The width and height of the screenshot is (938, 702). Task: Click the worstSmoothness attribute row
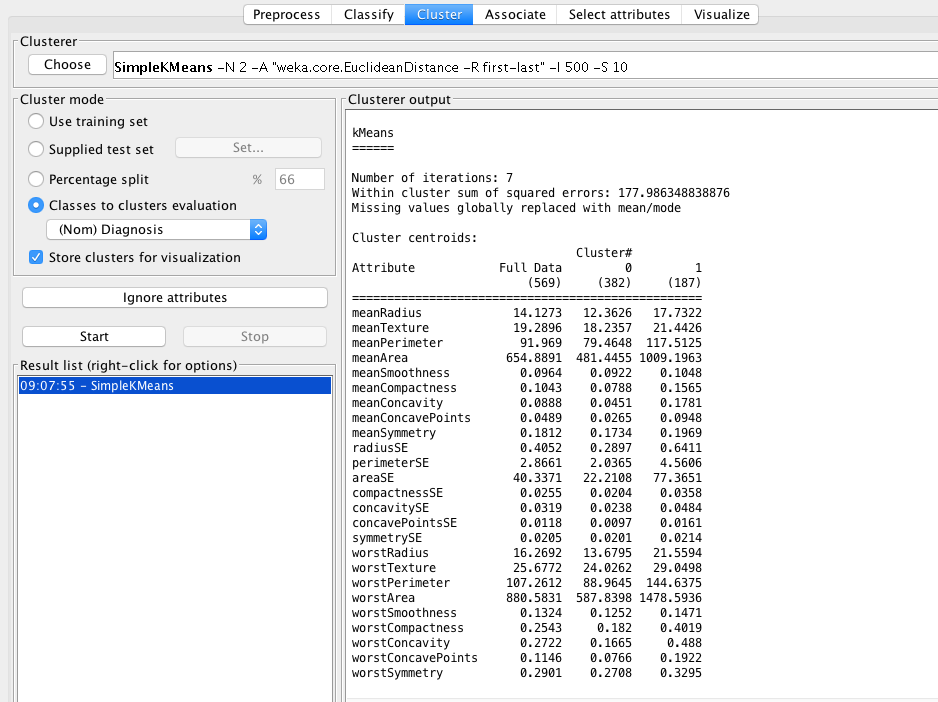click(526, 613)
